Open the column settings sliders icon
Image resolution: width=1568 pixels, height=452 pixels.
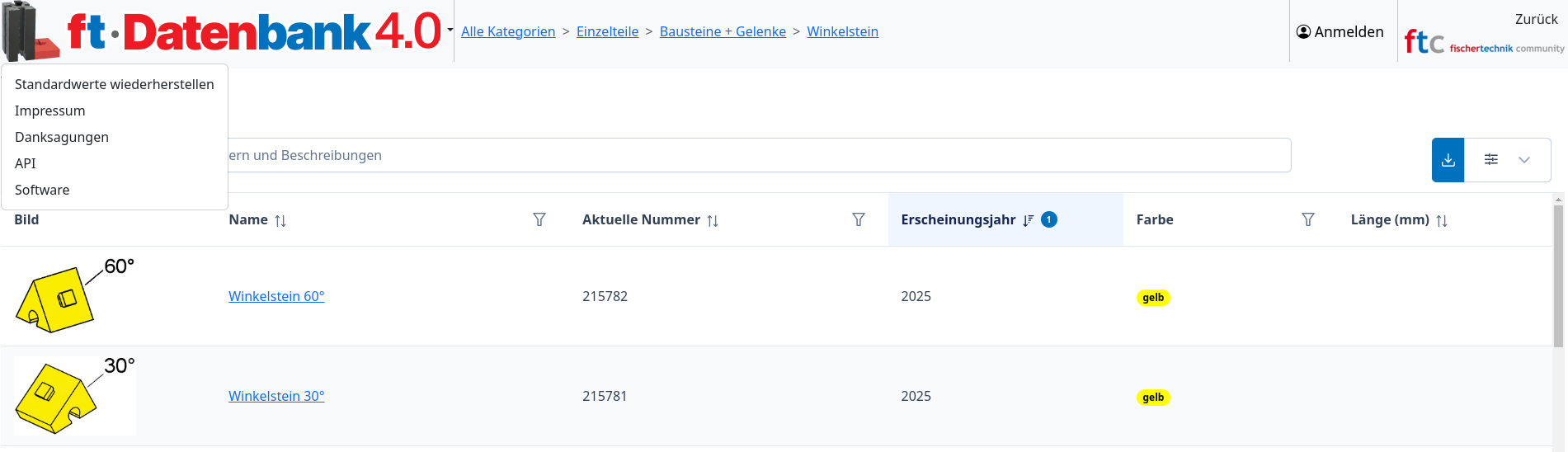[x=1490, y=160]
